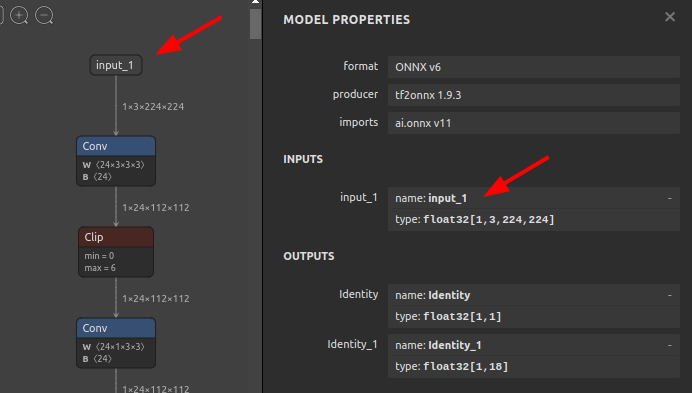The height and width of the screenshot is (393, 692).
Task: Click the OUTPUTS section heading
Action: pyautogui.click(x=308, y=256)
